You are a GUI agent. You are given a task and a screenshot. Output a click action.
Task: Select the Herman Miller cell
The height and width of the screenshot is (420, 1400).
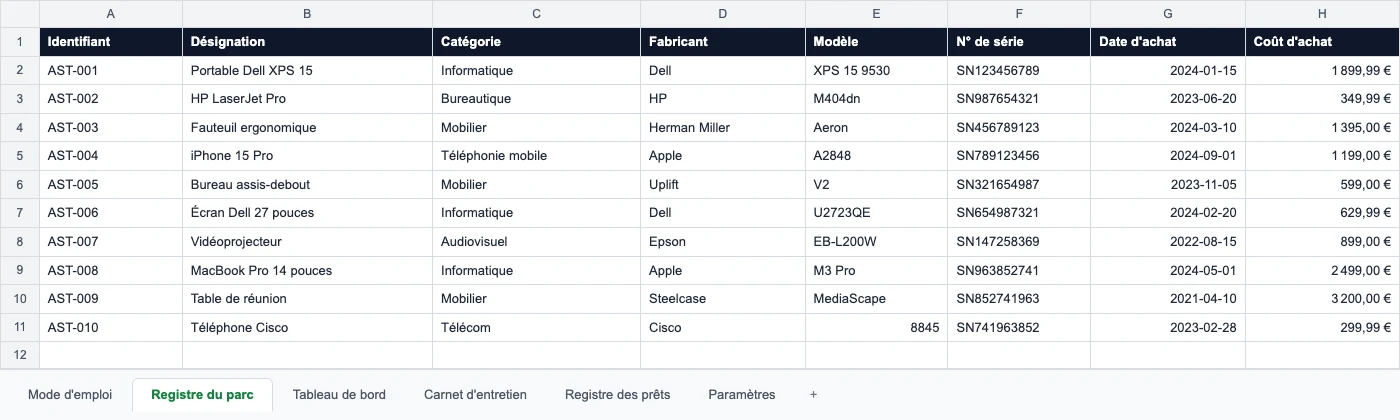click(723, 128)
